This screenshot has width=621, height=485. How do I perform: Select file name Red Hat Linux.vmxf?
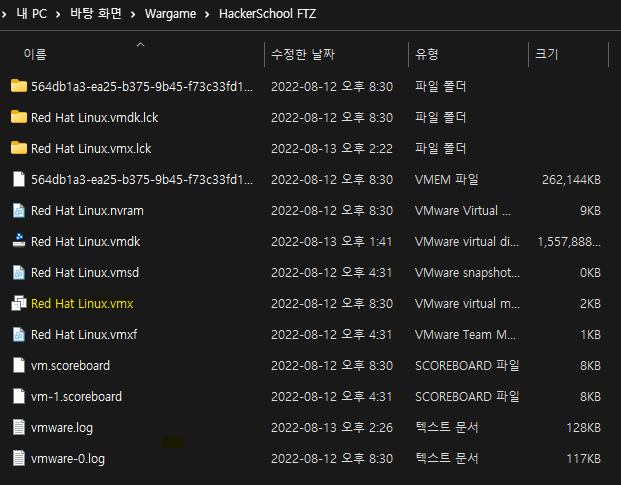(84, 335)
